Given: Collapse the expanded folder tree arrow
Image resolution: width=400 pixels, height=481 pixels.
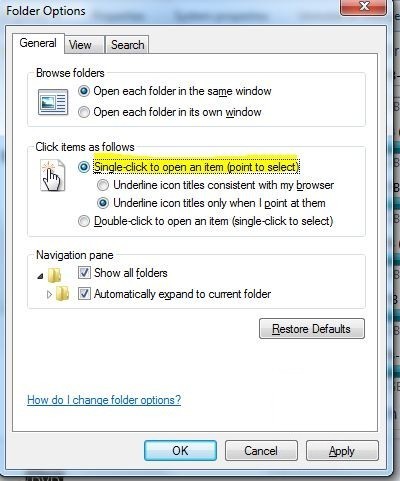Looking at the screenshot, I should pyautogui.click(x=41, y=276).
